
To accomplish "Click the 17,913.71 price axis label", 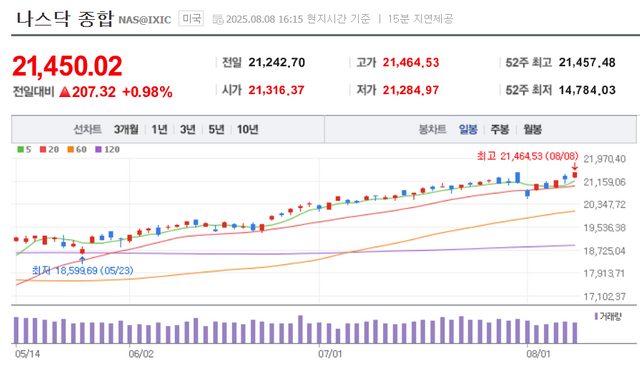I will pos(605,274).
